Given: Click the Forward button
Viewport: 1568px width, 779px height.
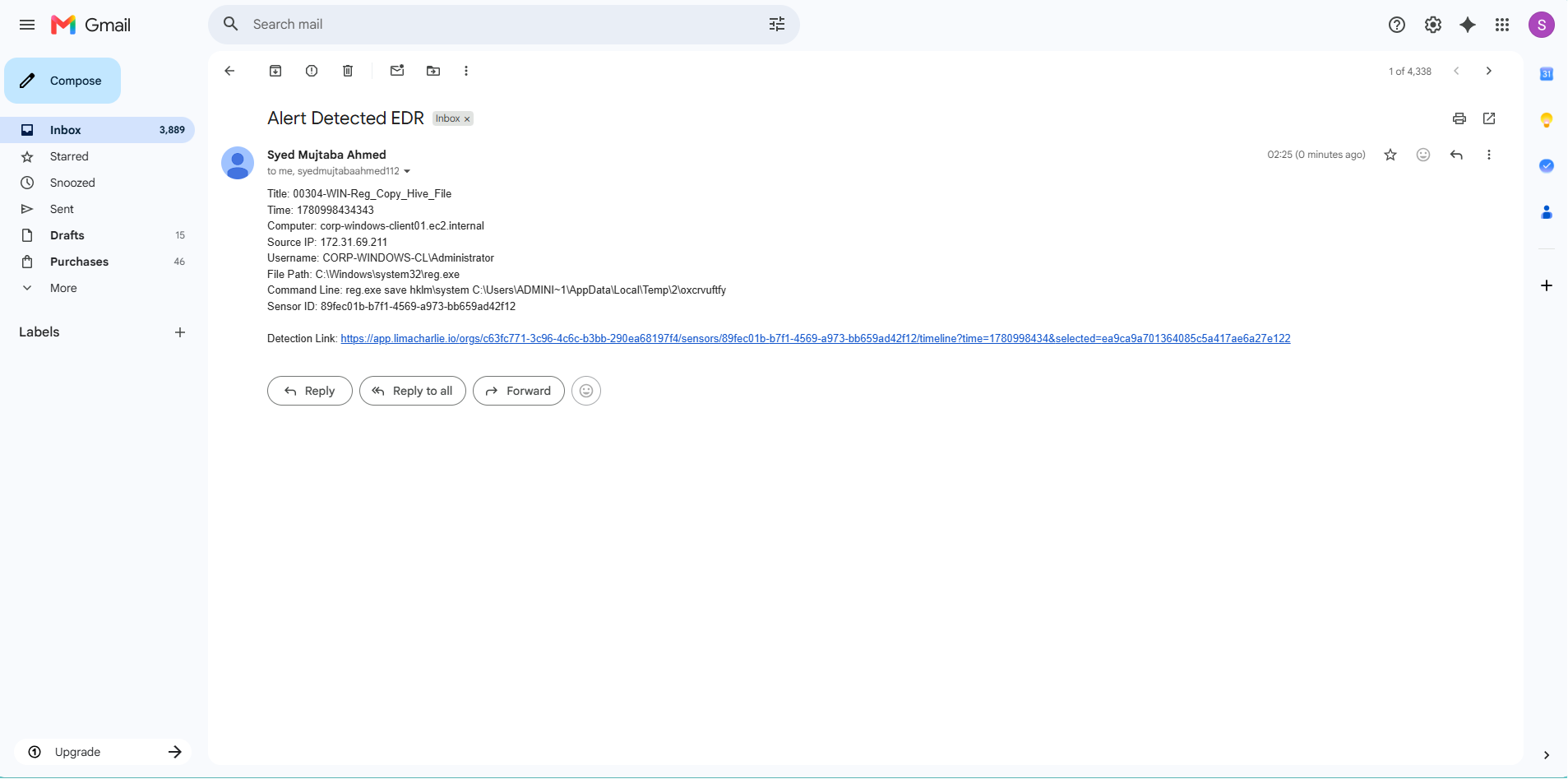Looking at the screenshot, I should (519, 391).
